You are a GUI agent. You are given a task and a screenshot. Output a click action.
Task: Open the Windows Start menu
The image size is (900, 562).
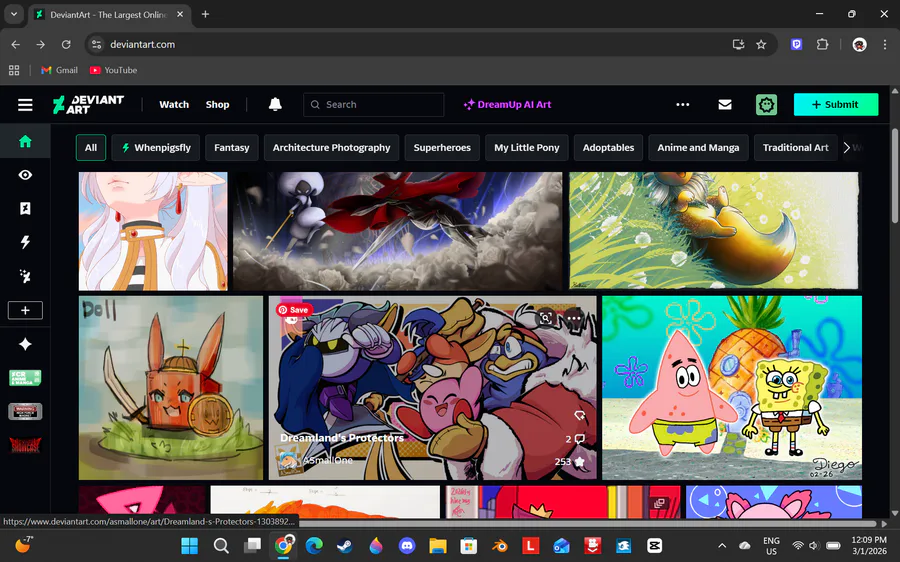point(189,545)
